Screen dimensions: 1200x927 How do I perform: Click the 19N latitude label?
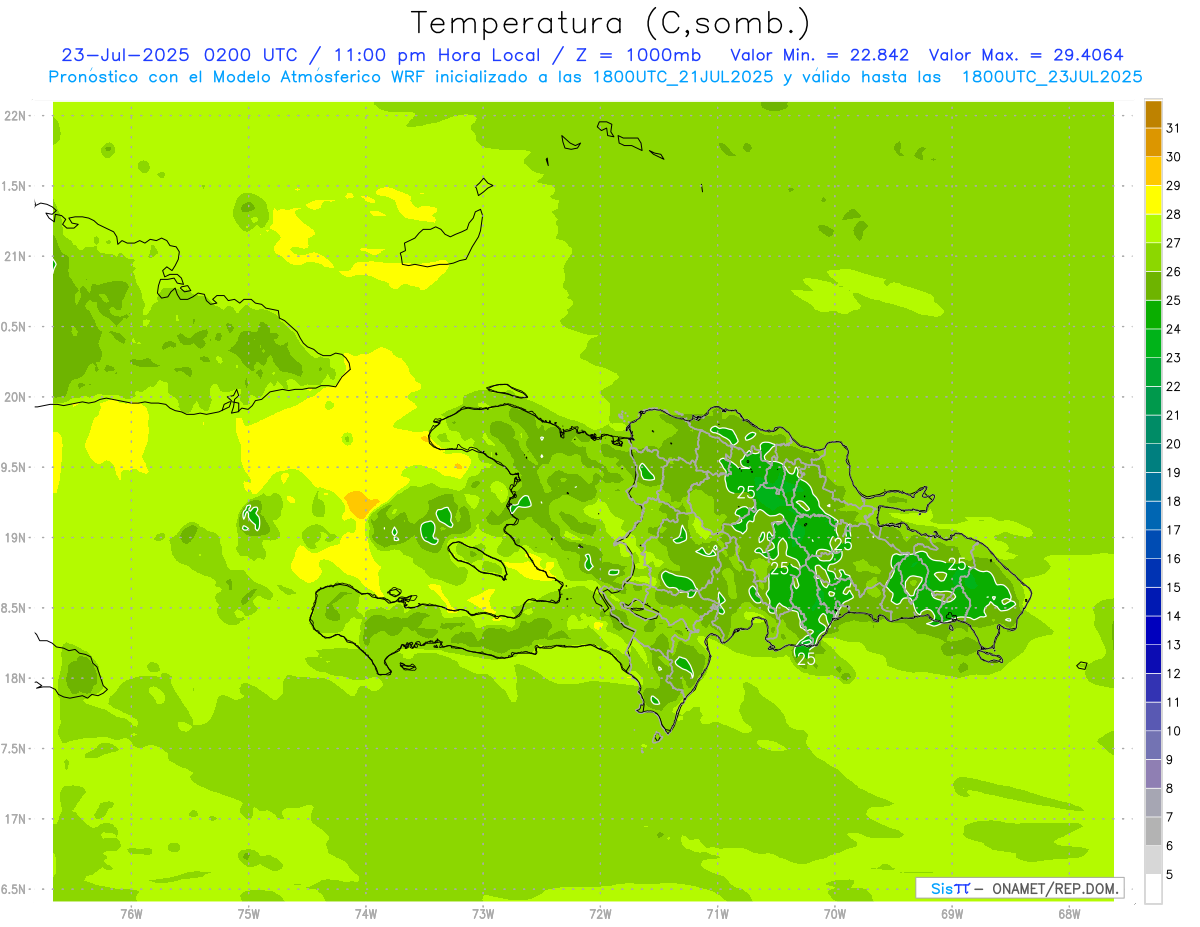click(14, 538)
